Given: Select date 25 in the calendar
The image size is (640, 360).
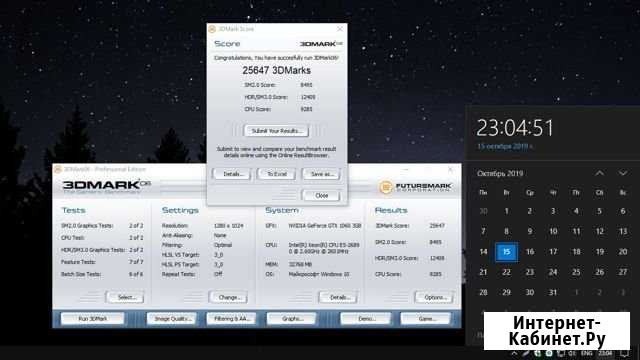Looking at the screenshot, I should pos(576,272).
